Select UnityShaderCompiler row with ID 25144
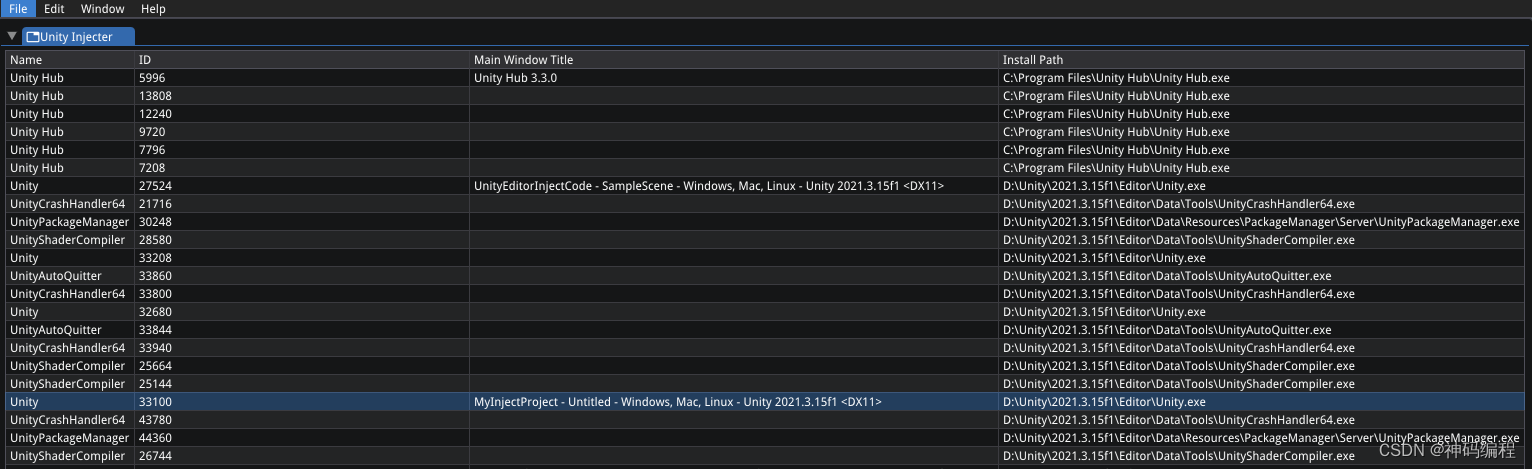 coord(765,384)
